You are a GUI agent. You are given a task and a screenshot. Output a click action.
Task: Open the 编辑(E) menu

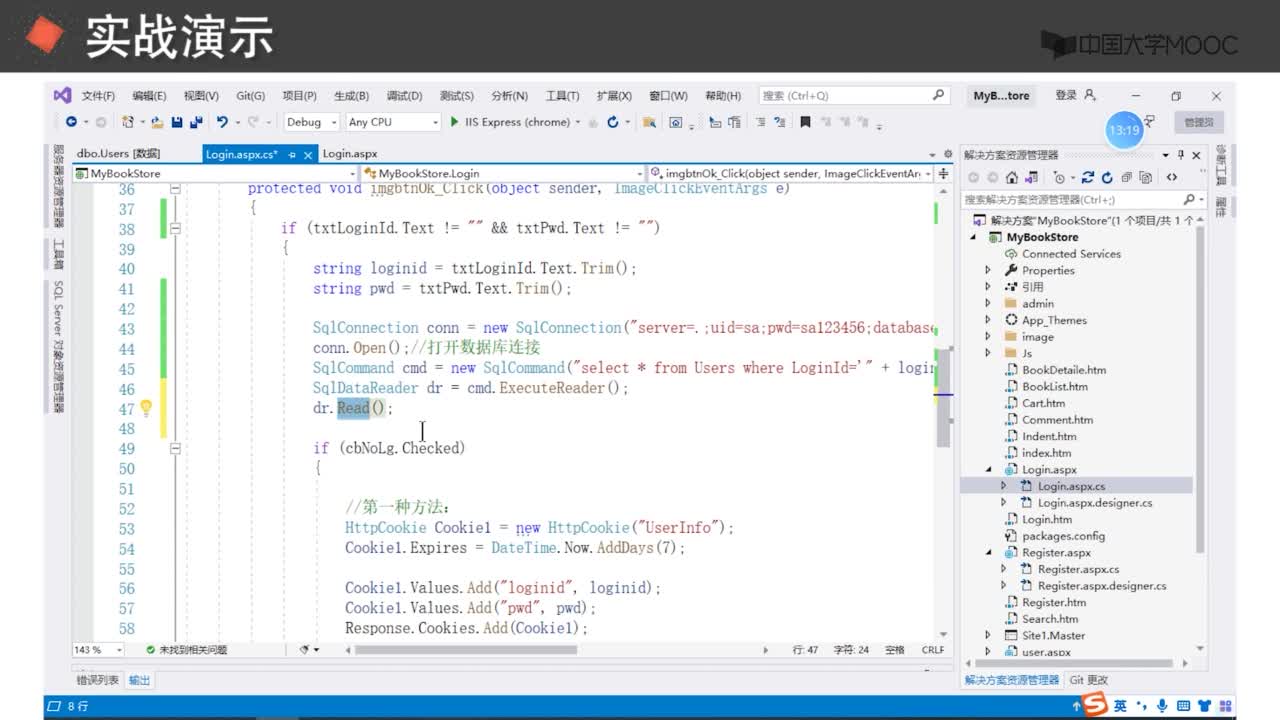pyautogui.click(x=149, y=96)
